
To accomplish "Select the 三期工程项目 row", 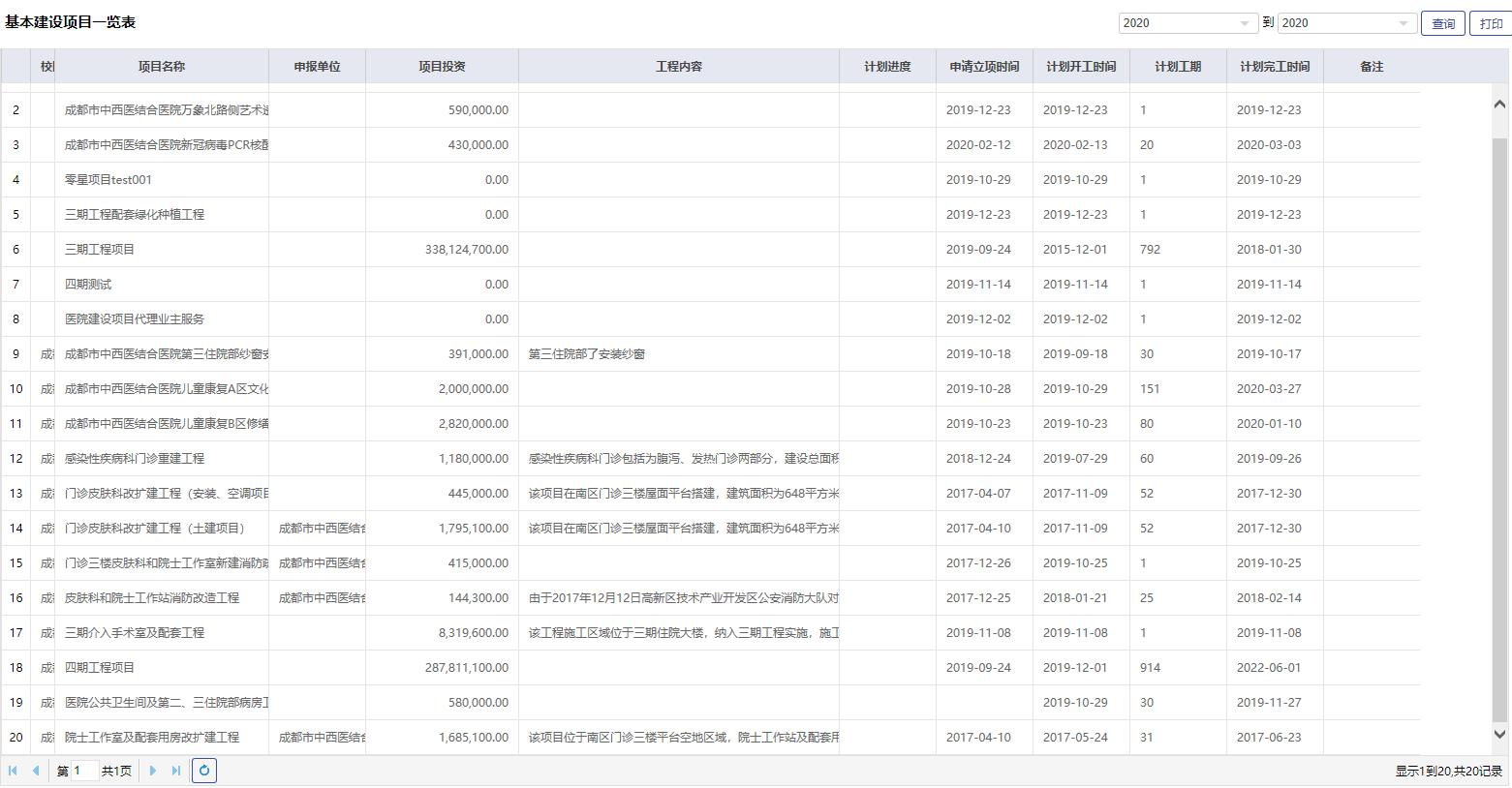I will [100, 250].
